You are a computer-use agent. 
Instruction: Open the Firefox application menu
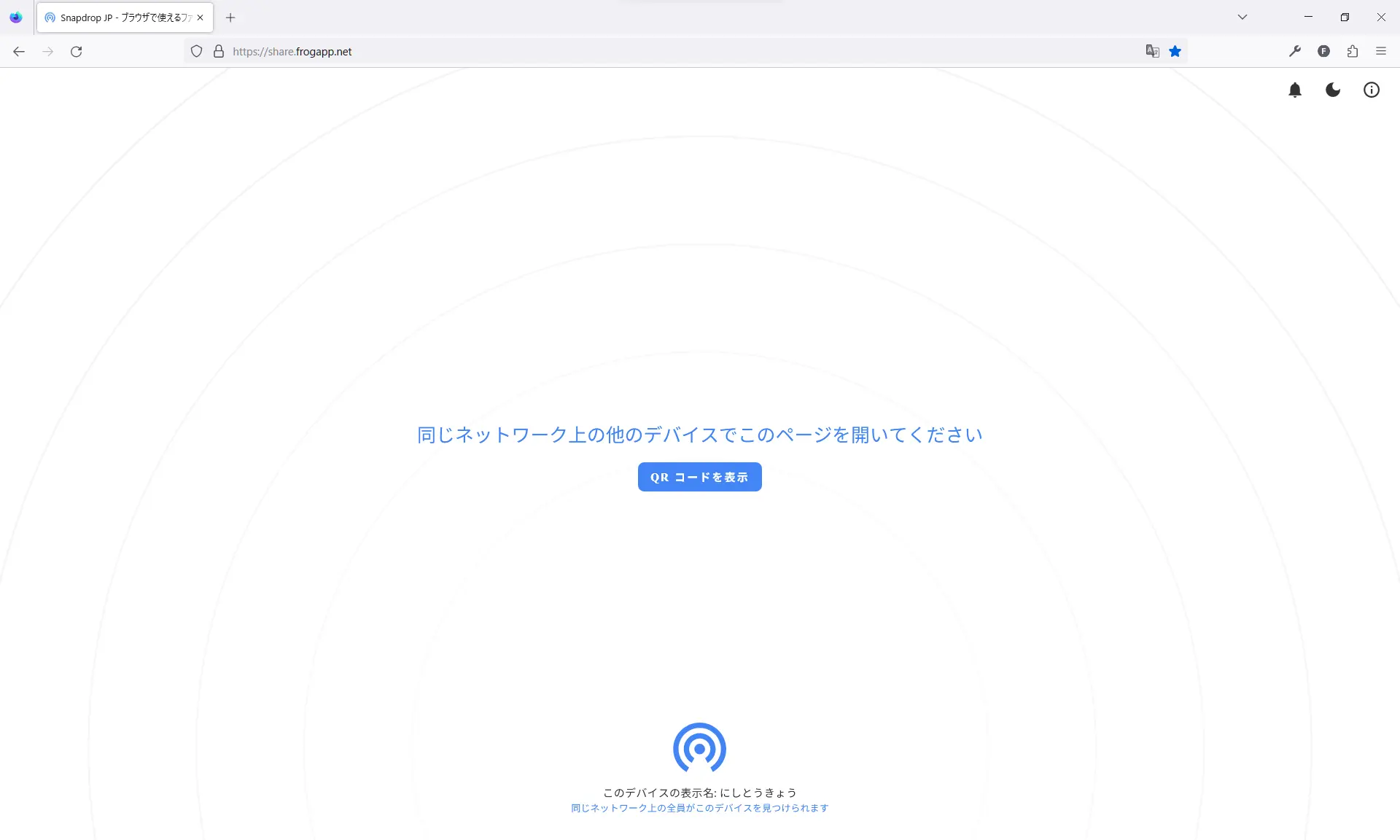click(x=1381, y=51)
